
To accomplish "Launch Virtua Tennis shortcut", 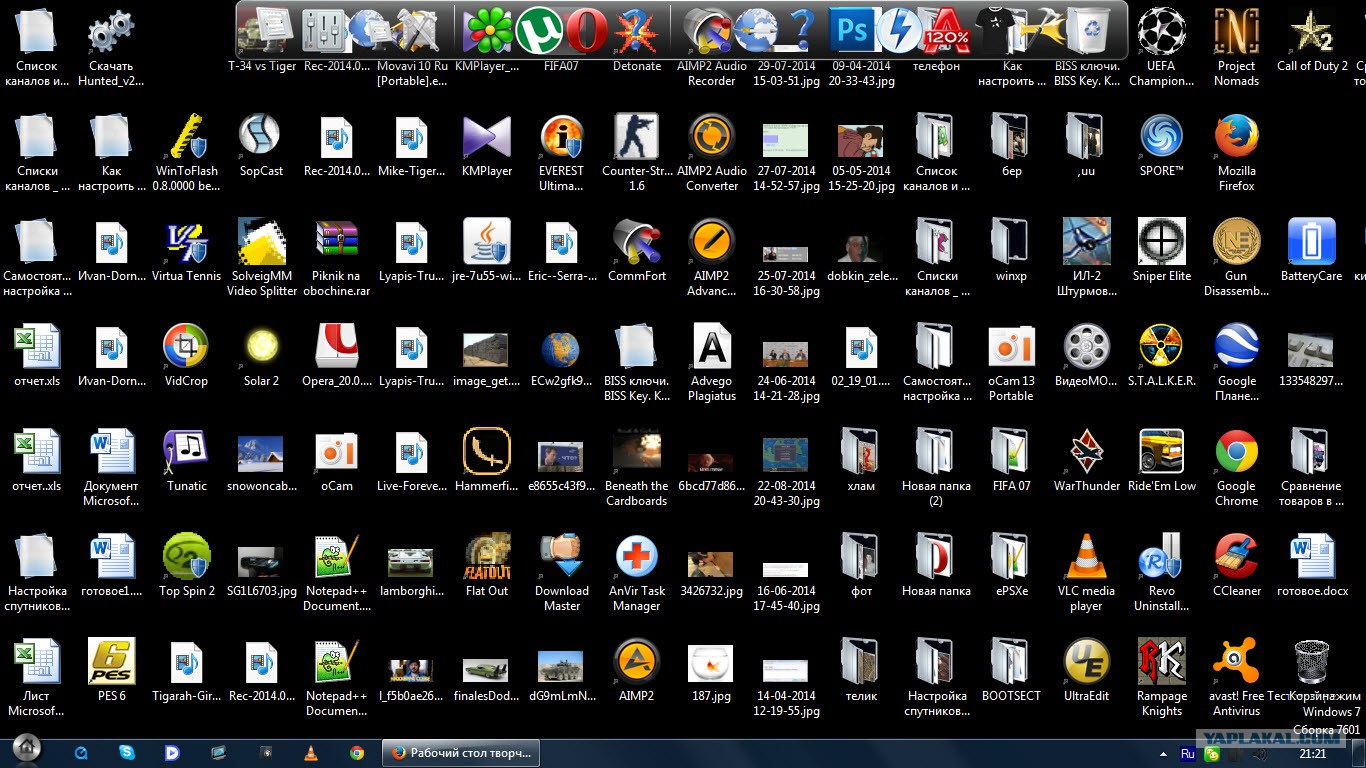I will (x=186, y=250).
